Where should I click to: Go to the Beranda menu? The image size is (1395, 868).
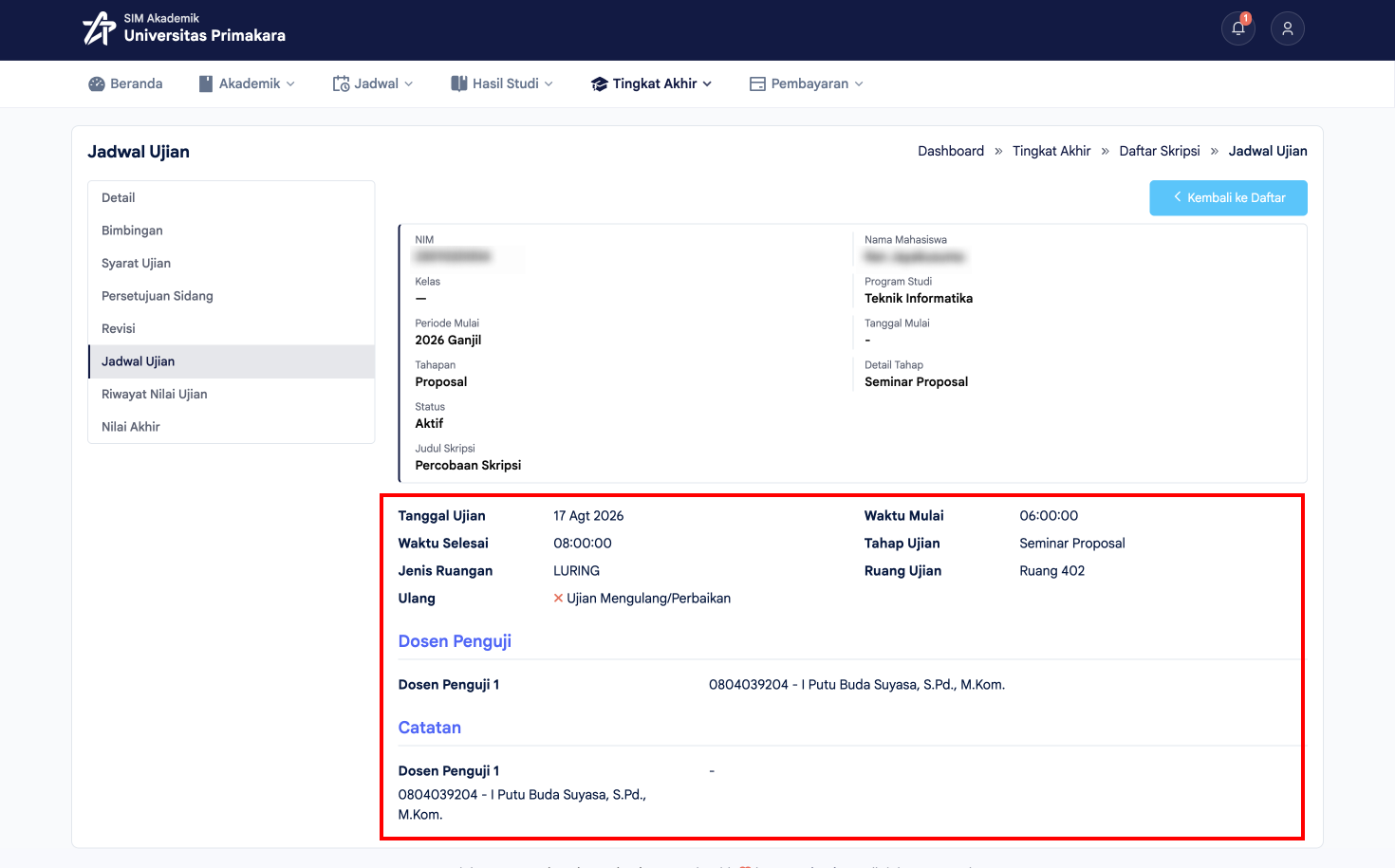pos(125,83)
